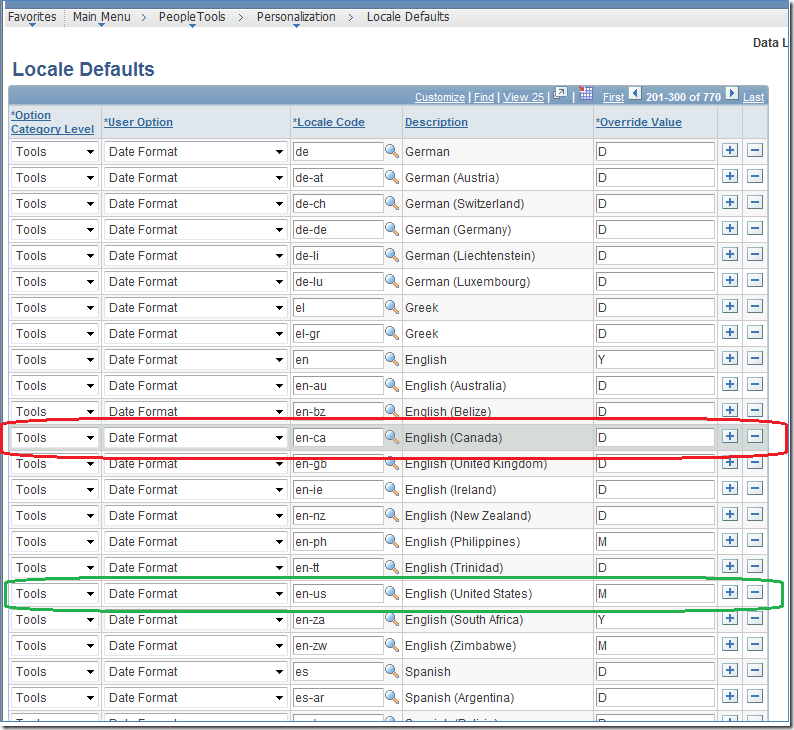Open grid in new window icon

561,96
